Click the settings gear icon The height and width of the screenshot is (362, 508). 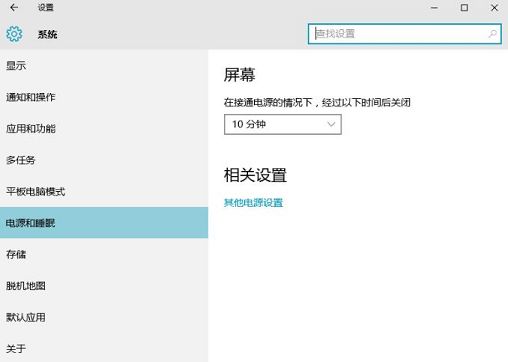click(x=14, y=34)
